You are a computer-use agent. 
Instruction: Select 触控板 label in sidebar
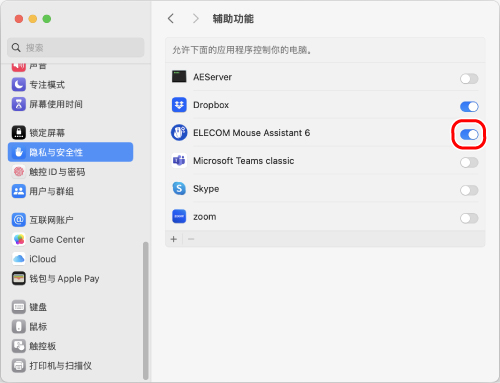pos(43,346)
